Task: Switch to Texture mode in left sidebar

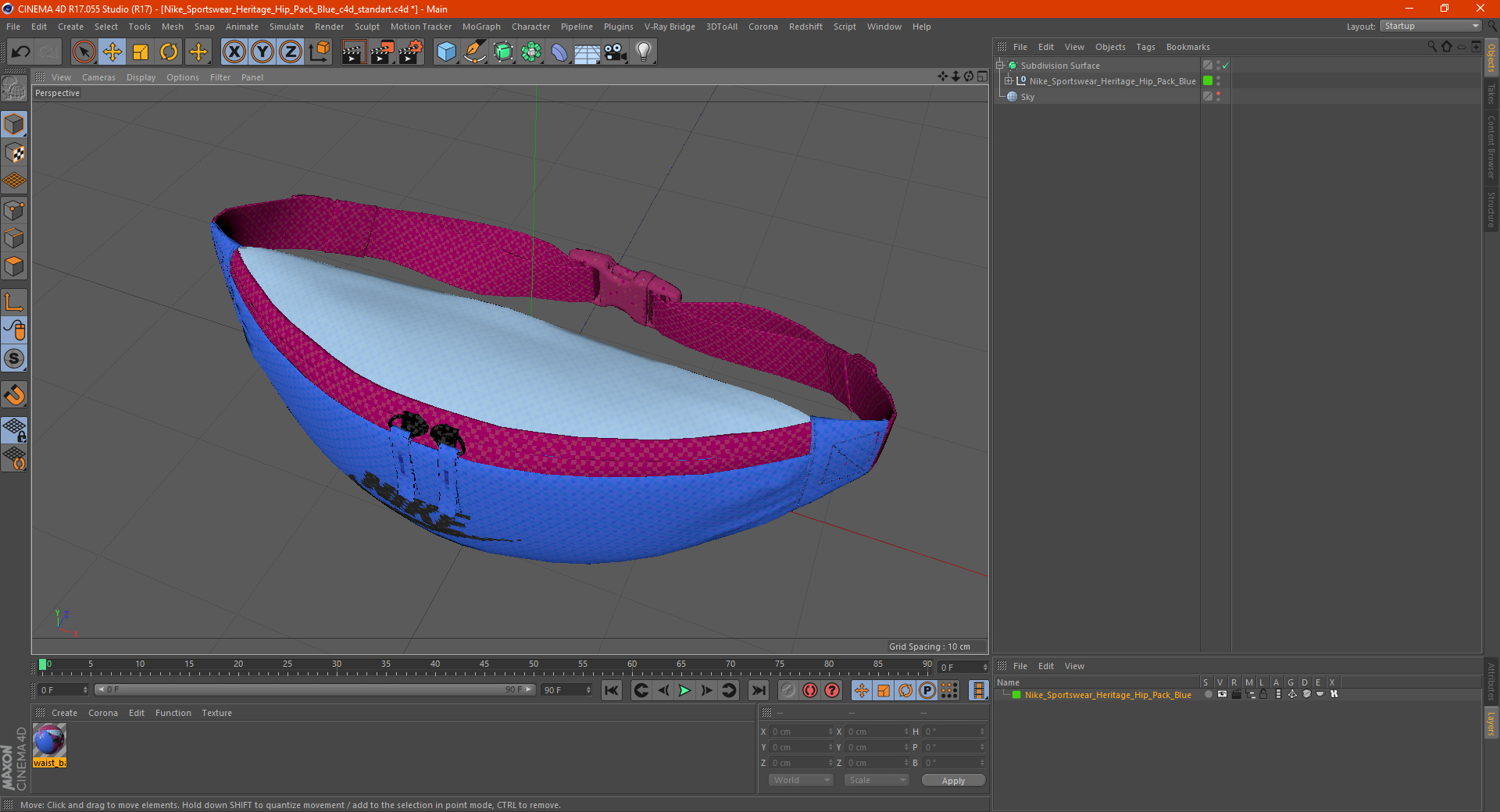Action: [15, 153]
